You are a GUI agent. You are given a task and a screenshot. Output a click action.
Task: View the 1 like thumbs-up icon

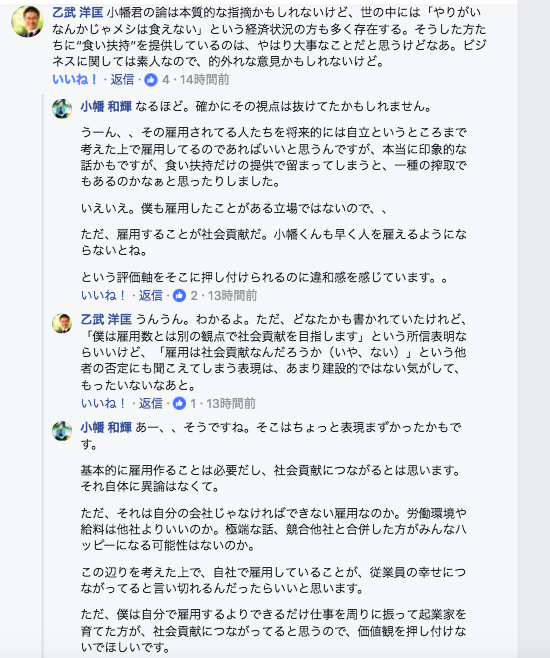point(179,404)
